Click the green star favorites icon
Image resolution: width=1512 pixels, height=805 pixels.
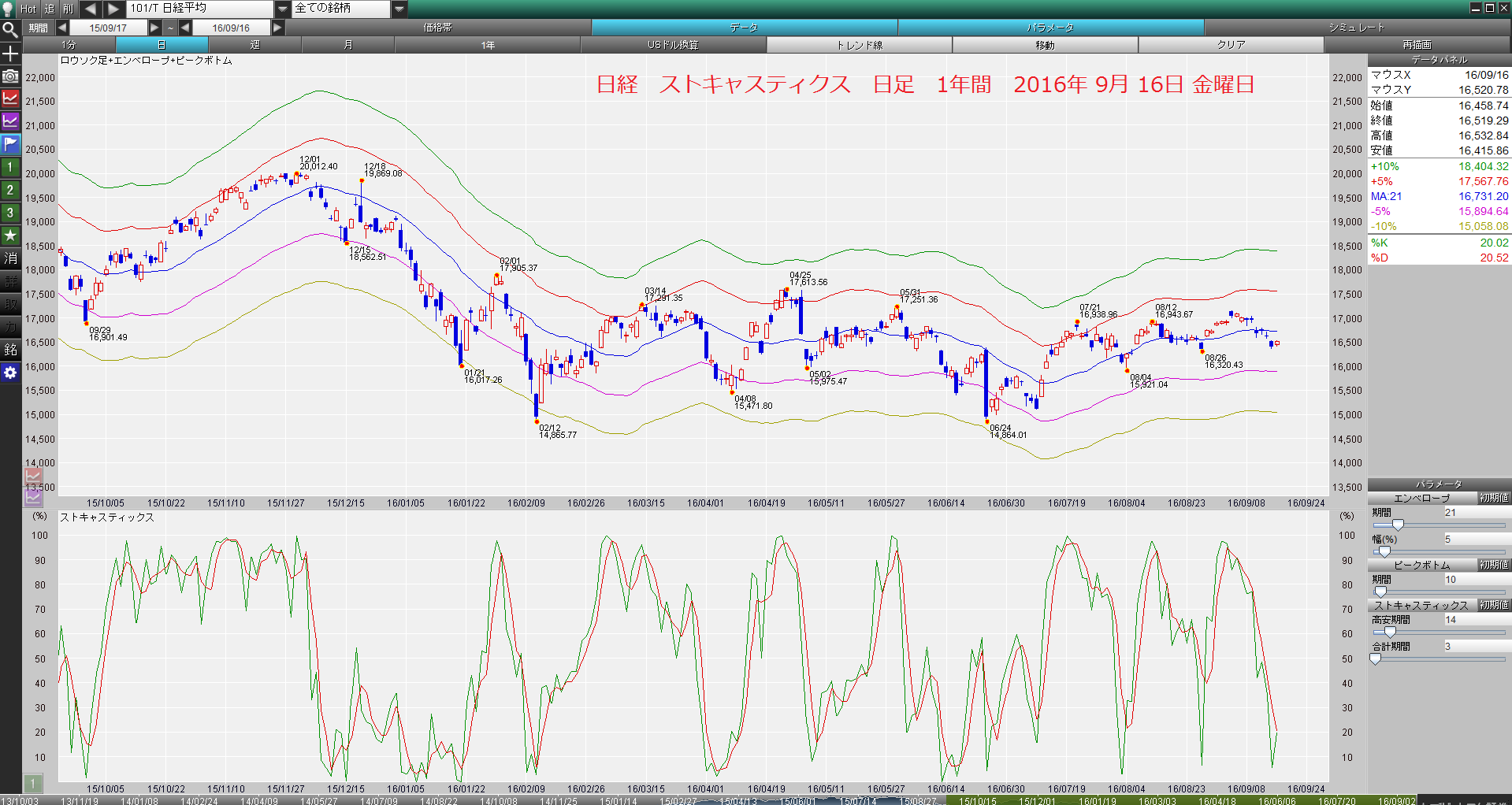[10, 236]
